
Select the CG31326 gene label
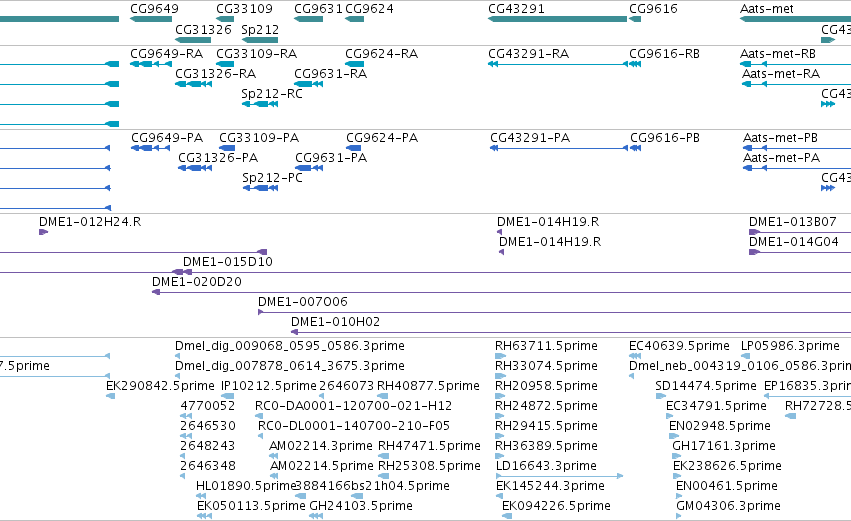tap(204, 29)
